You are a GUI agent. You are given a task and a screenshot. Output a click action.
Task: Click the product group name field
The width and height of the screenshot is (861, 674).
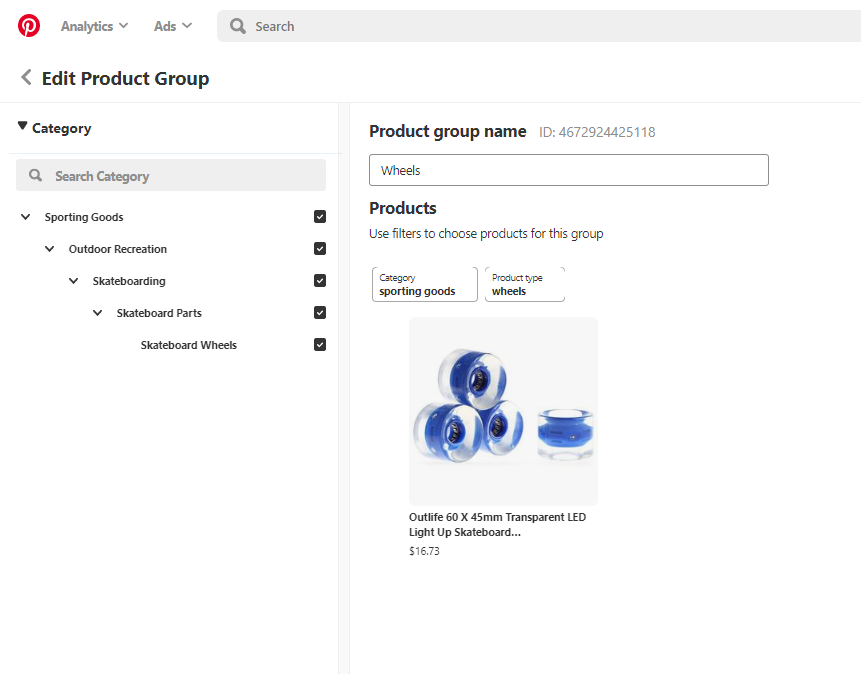point(568,170)
